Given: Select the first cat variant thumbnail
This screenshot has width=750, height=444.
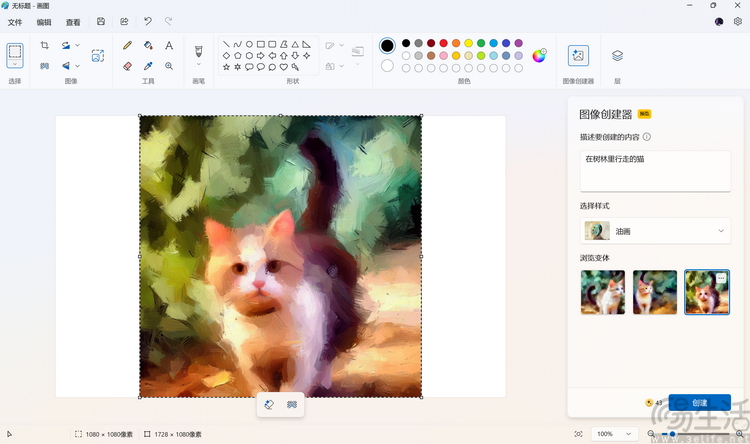Looking at the screenshot, I should point(603,292).
